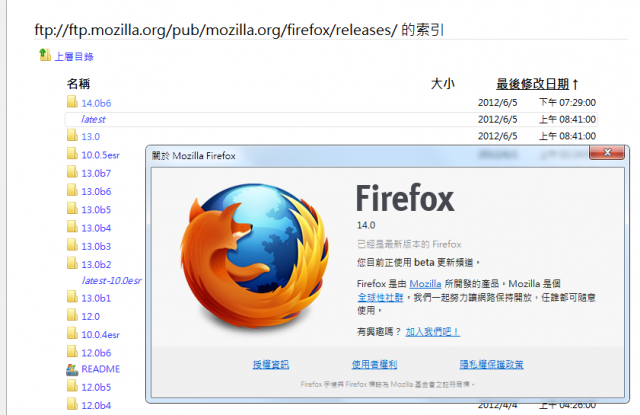Image resolution: width=640 pixels, height=415 pixels.
Task: Open 隱私權保護政策 privacy policy link
Action: click(491, 364)
